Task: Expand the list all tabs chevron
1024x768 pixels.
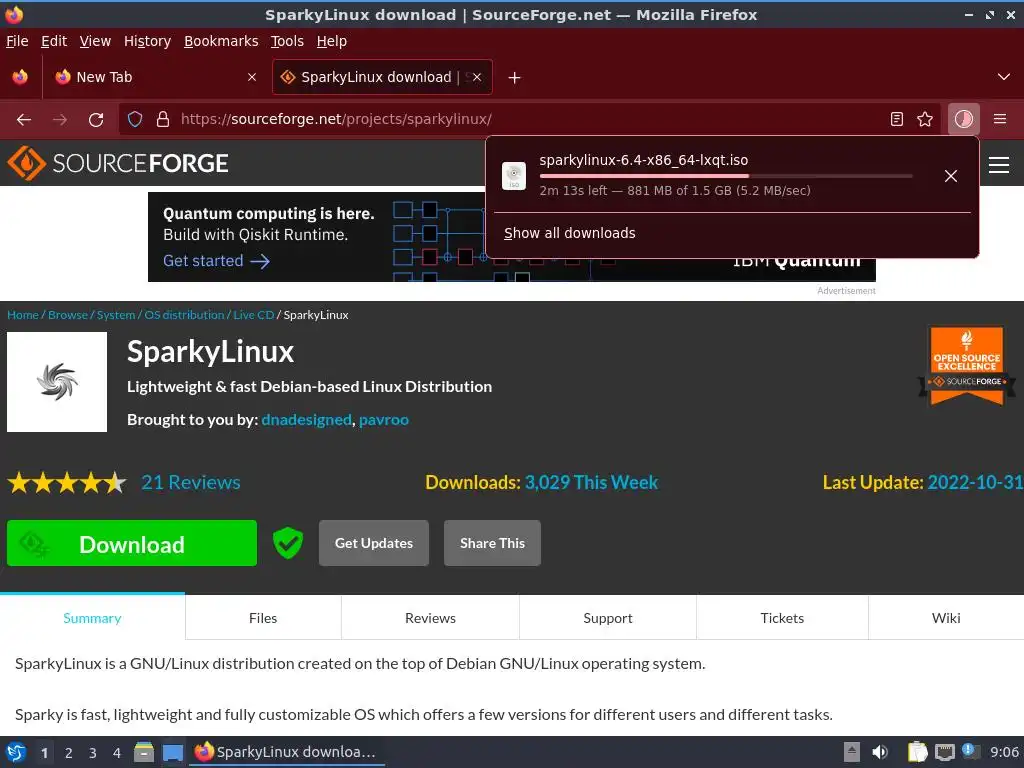Action: [1004, 77]
